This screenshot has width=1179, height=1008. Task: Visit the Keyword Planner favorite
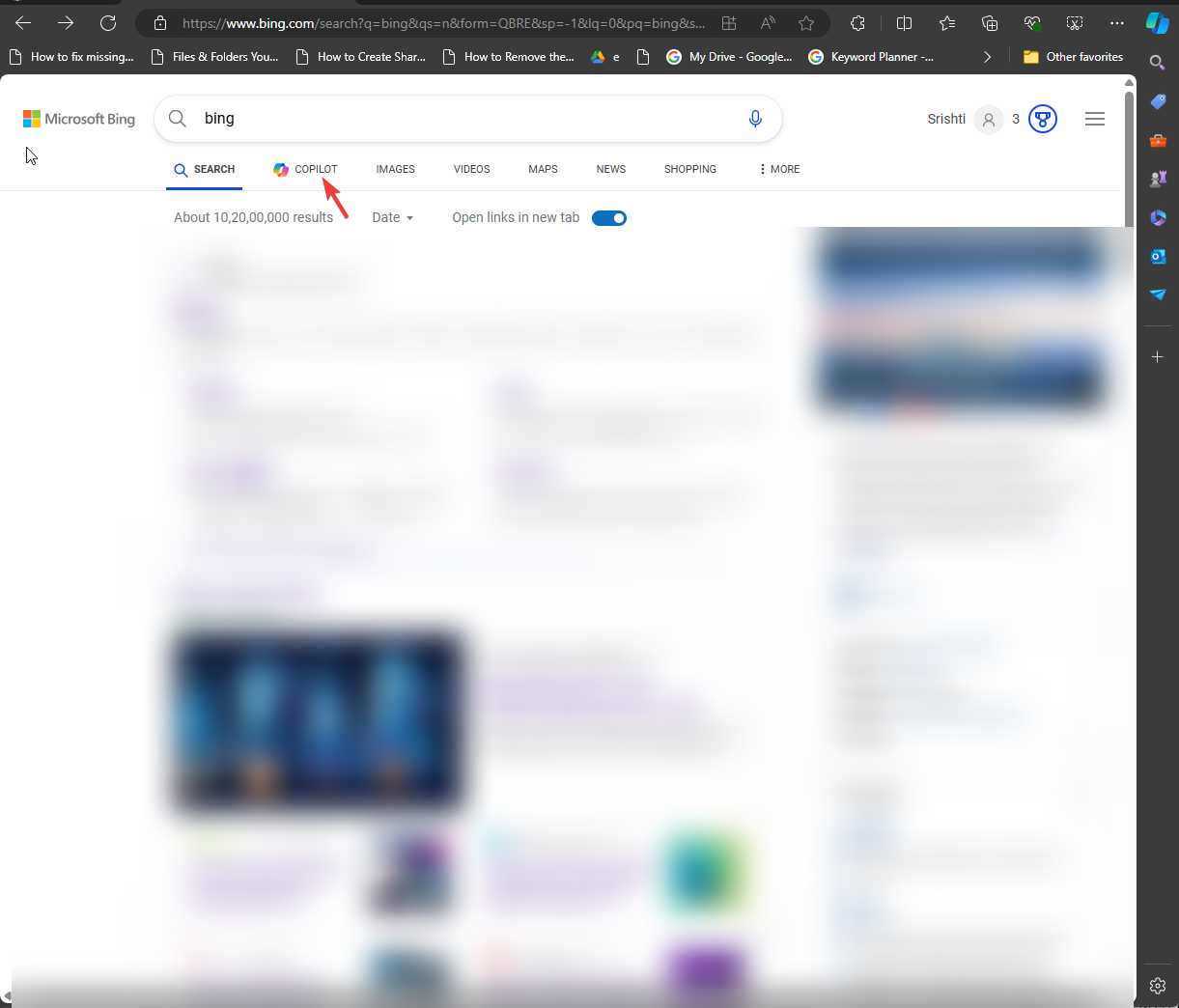(x=871, y=57)
